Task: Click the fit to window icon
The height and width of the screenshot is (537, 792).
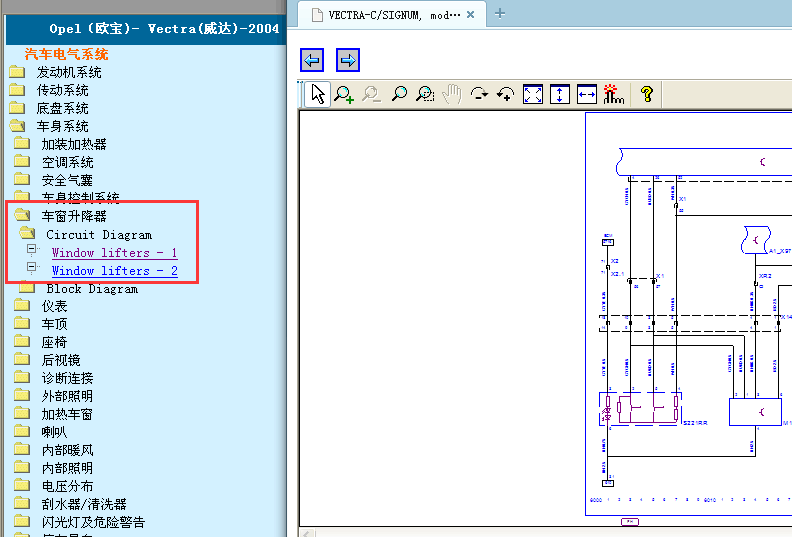Action: click(533, 94)
